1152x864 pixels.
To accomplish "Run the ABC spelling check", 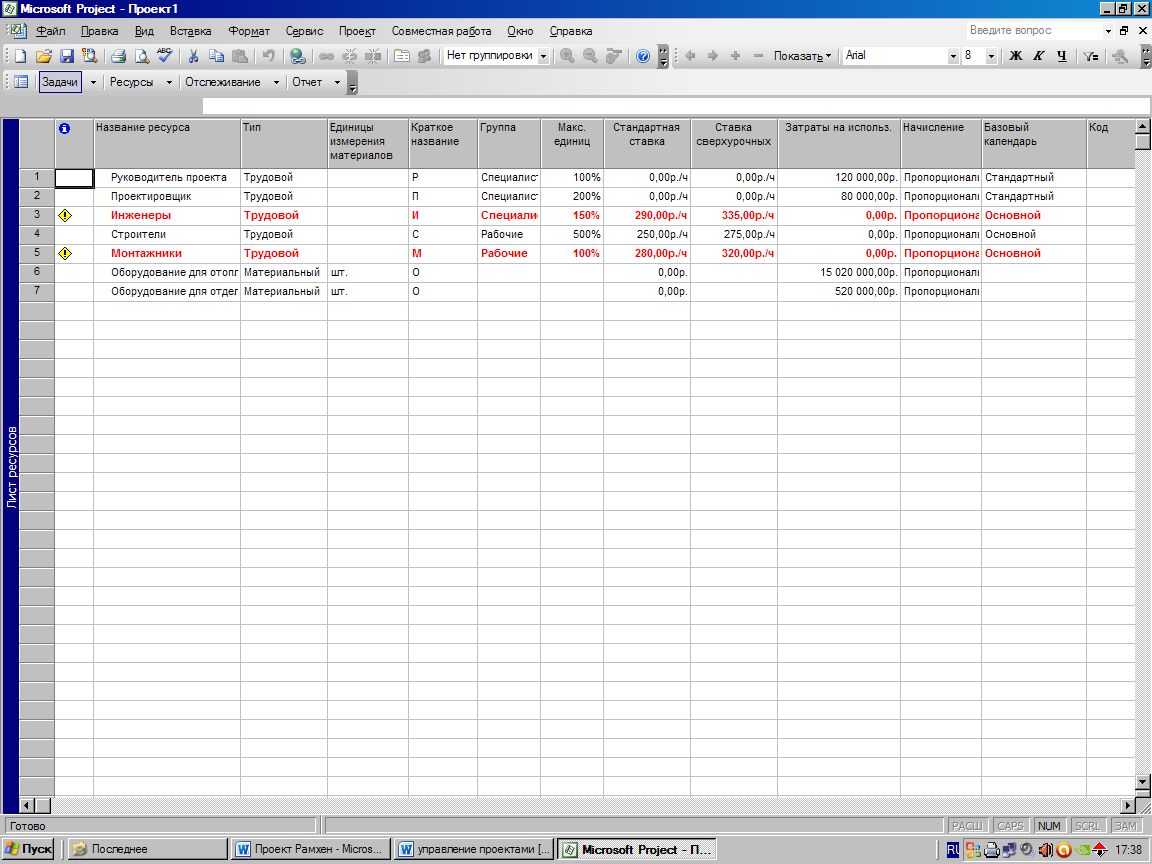I will tap(165, 56).
